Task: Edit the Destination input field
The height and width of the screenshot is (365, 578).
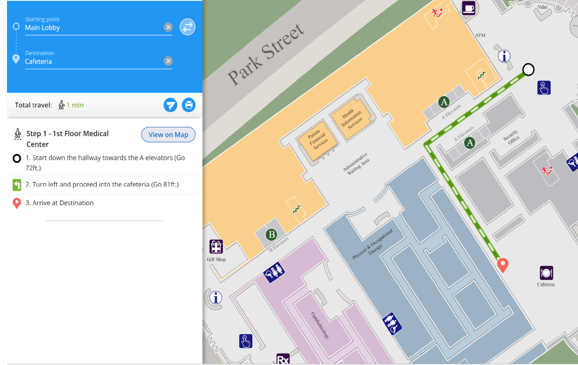Action: (94, 62)
